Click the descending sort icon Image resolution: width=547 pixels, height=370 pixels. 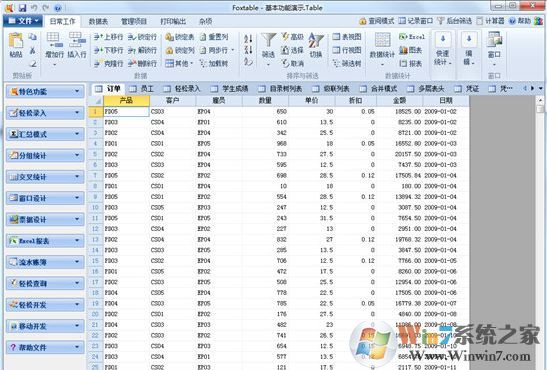coord(248,50)
